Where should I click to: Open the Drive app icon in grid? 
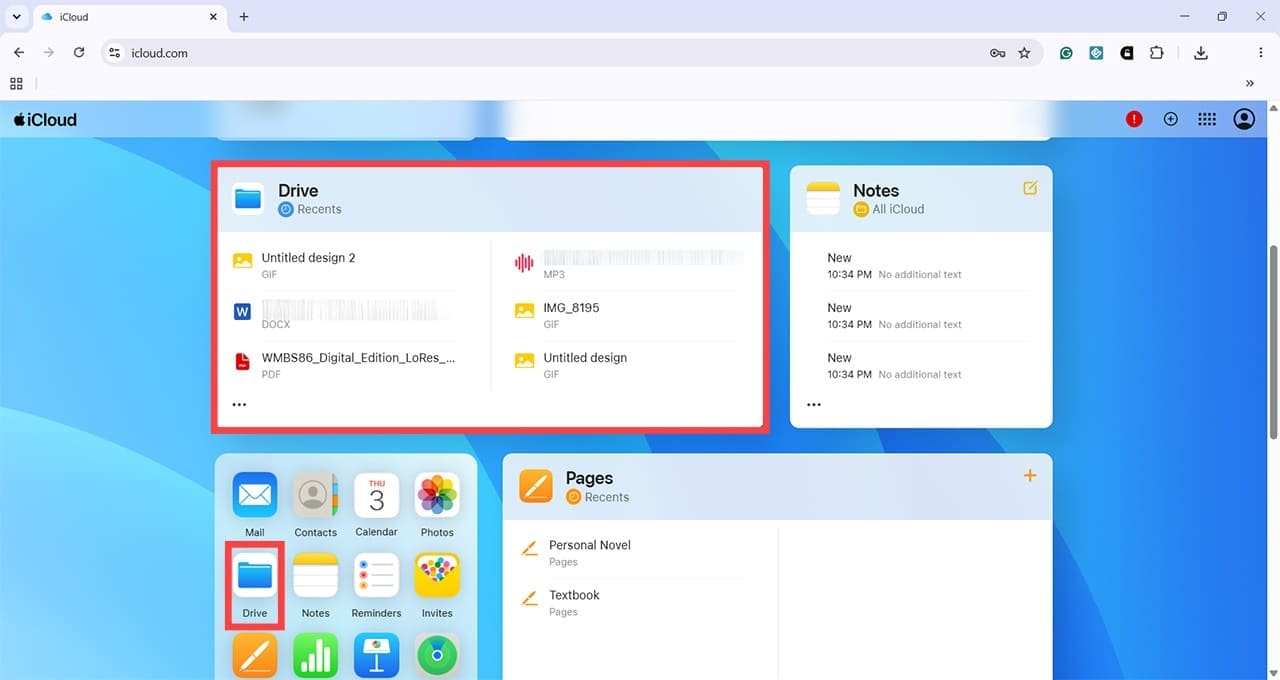click(x=255, y=576)
